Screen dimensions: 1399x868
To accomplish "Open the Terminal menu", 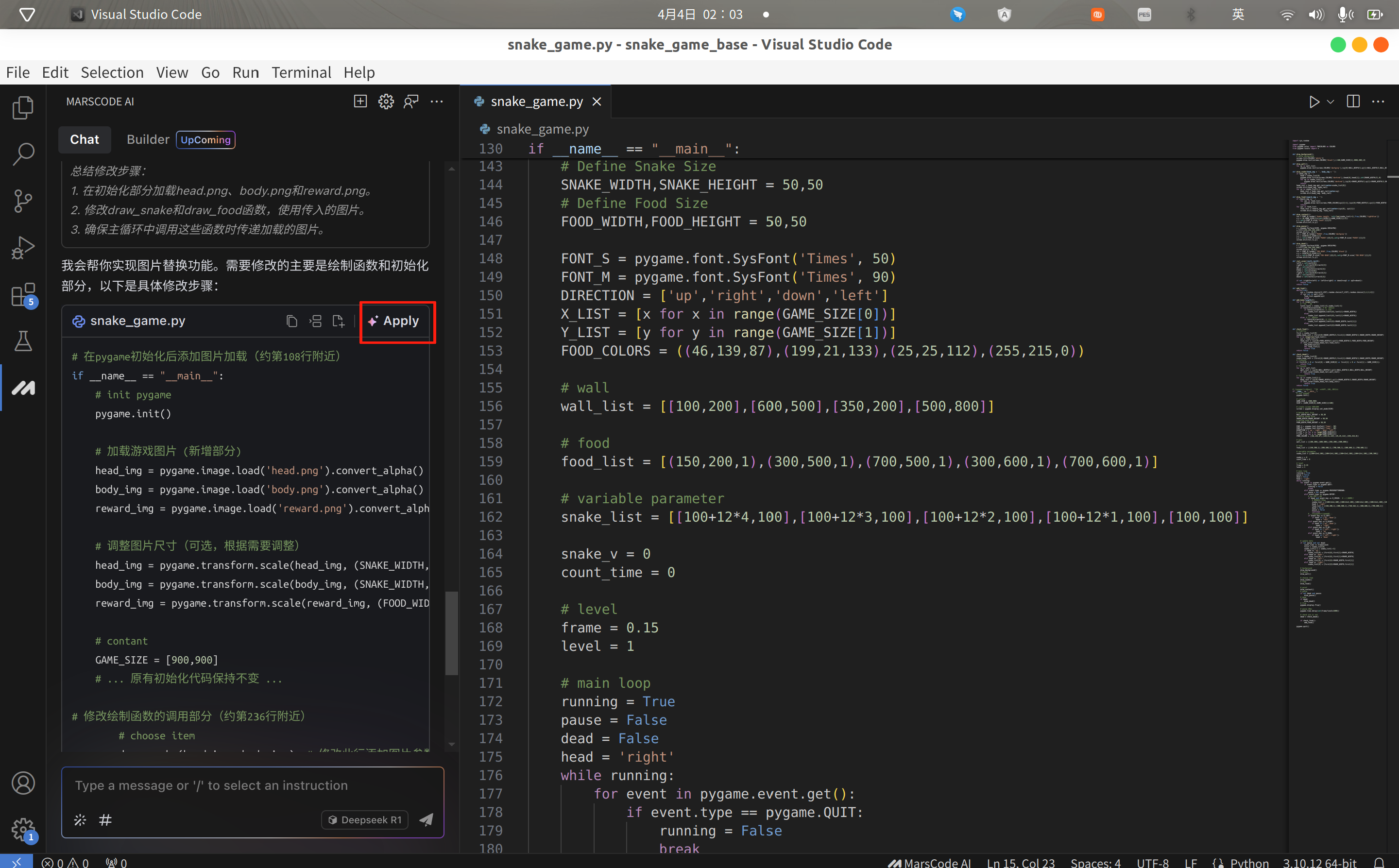I will tap(301, 72).
